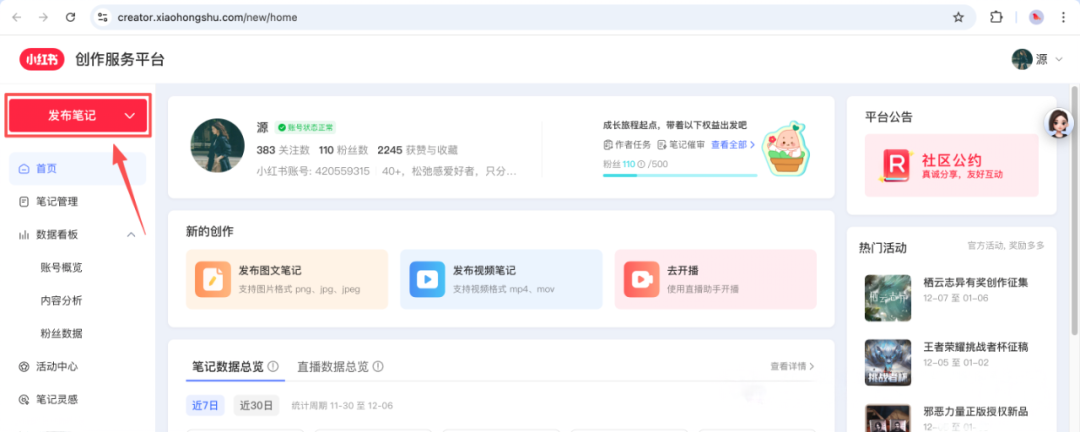This screenshot has width=1080, height=432.
Task: Open 邪恶力量正版授权新品 activity thumbnail
Action: [x=888, y=418]
